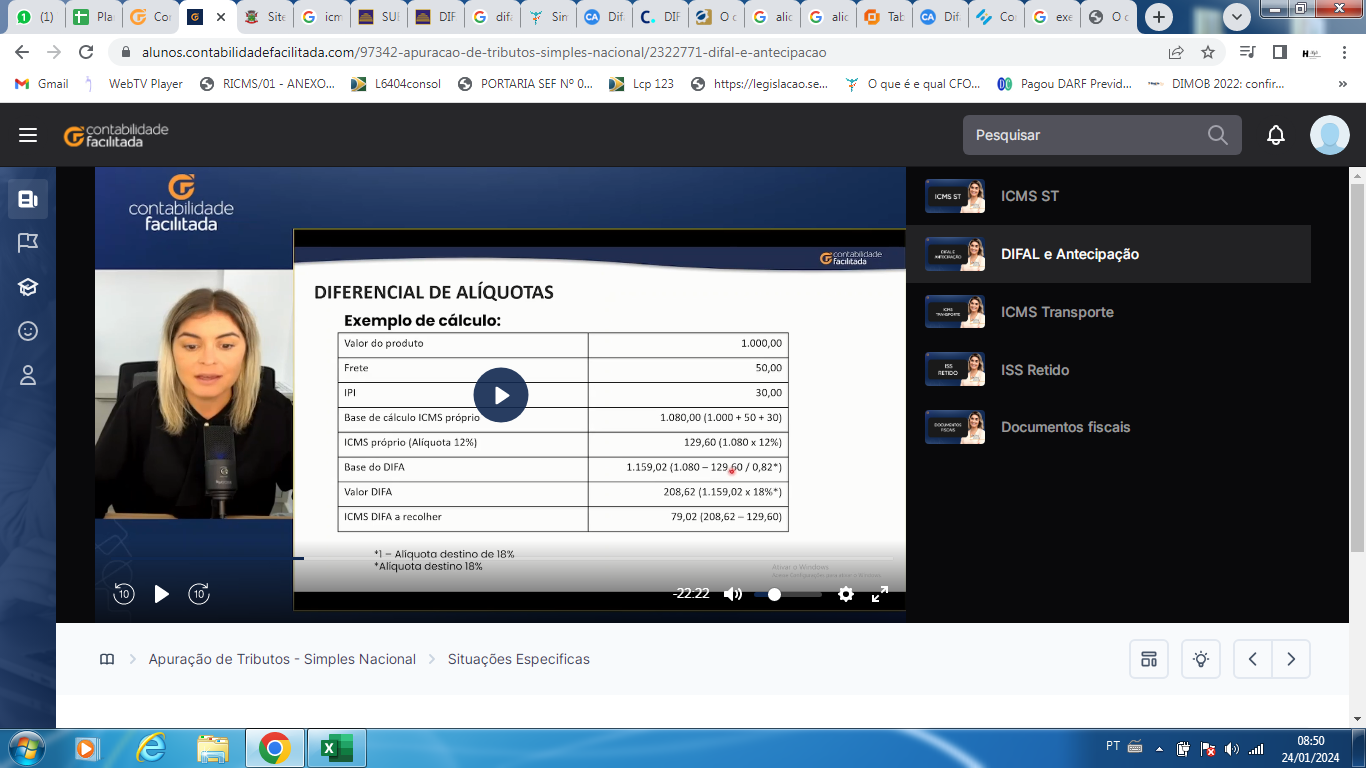Viewport: 1366px width, 768px height.
Task: Open the WebTV Player bookmark
Action: click(x=133, y=84)
